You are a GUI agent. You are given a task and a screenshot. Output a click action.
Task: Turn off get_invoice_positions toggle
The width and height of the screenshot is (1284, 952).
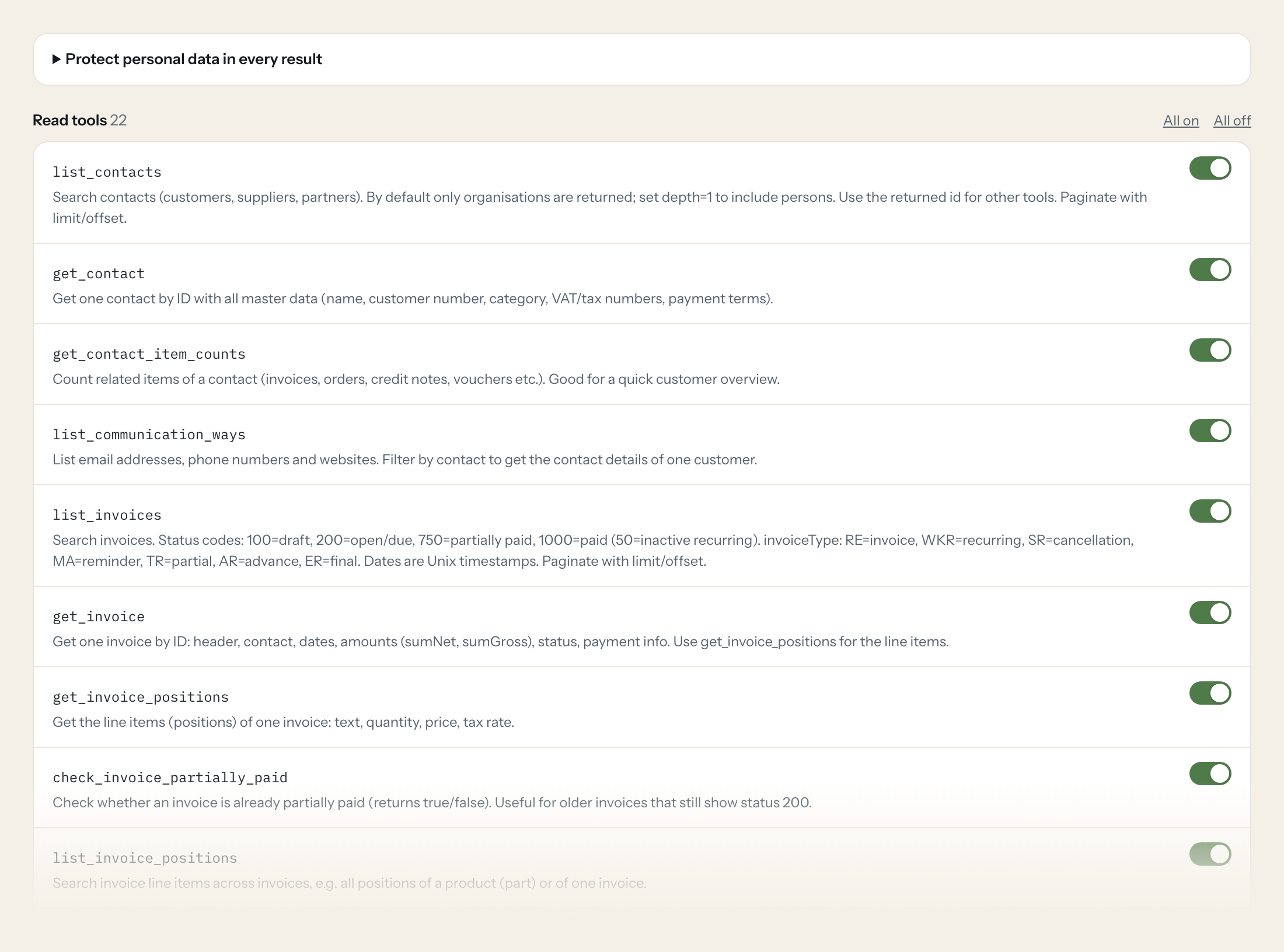pos(1210,693)
